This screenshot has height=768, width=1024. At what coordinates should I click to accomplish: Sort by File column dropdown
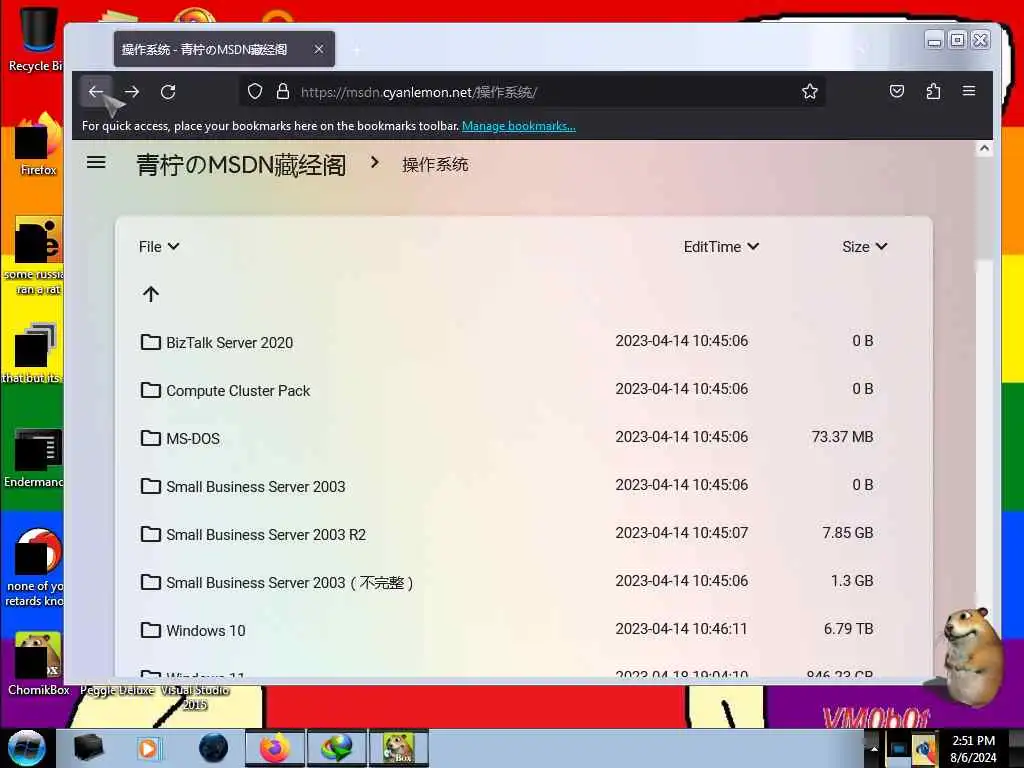pos(159,247)
